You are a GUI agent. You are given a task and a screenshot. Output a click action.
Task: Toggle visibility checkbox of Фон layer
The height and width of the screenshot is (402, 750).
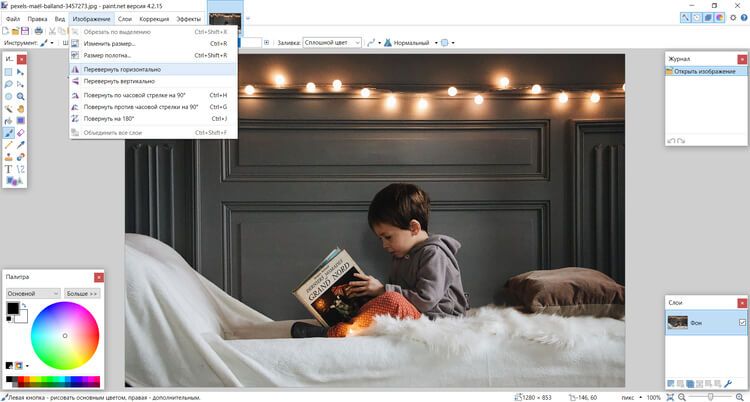point(741,322)
